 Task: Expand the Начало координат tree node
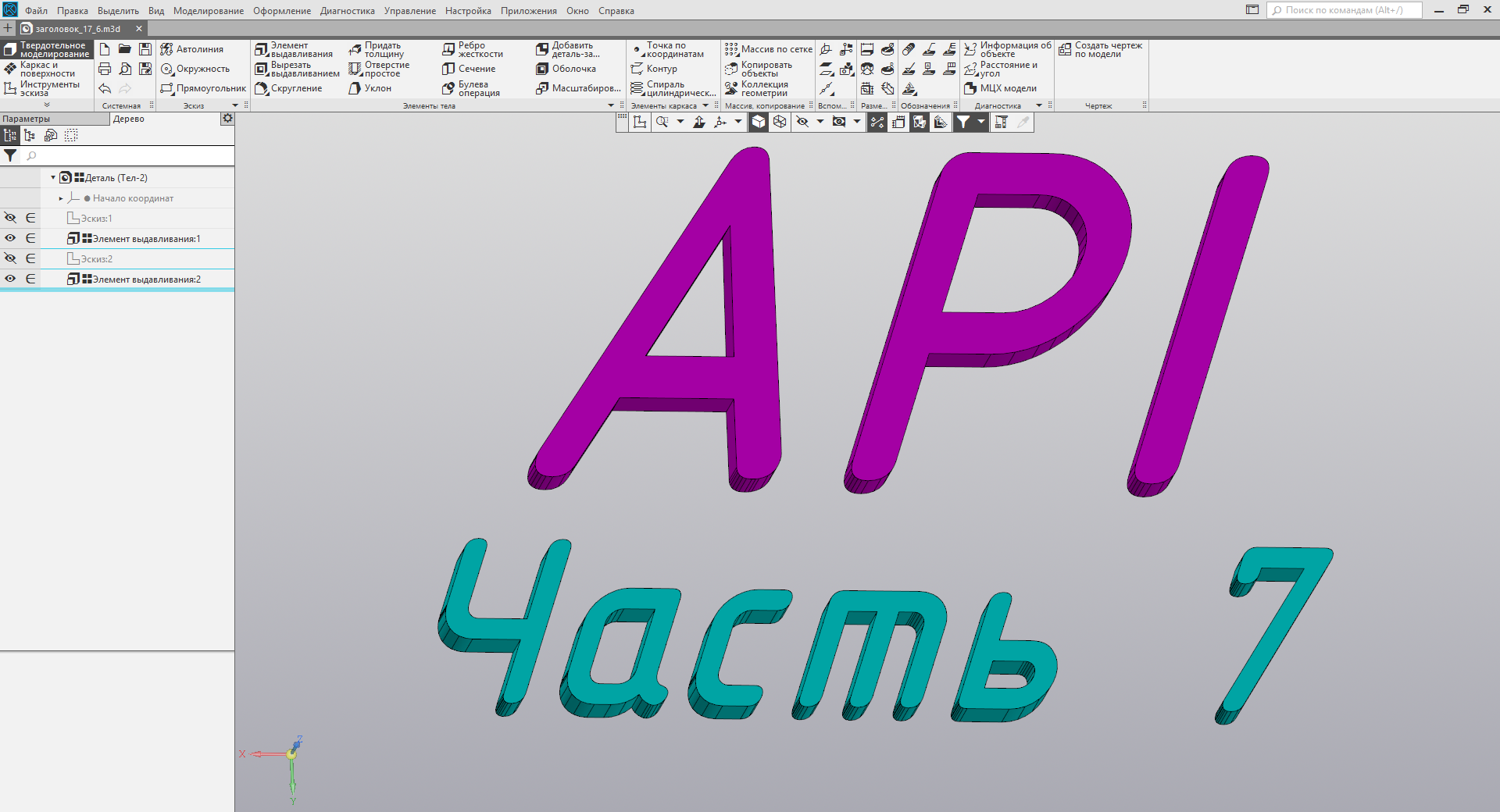60,198
